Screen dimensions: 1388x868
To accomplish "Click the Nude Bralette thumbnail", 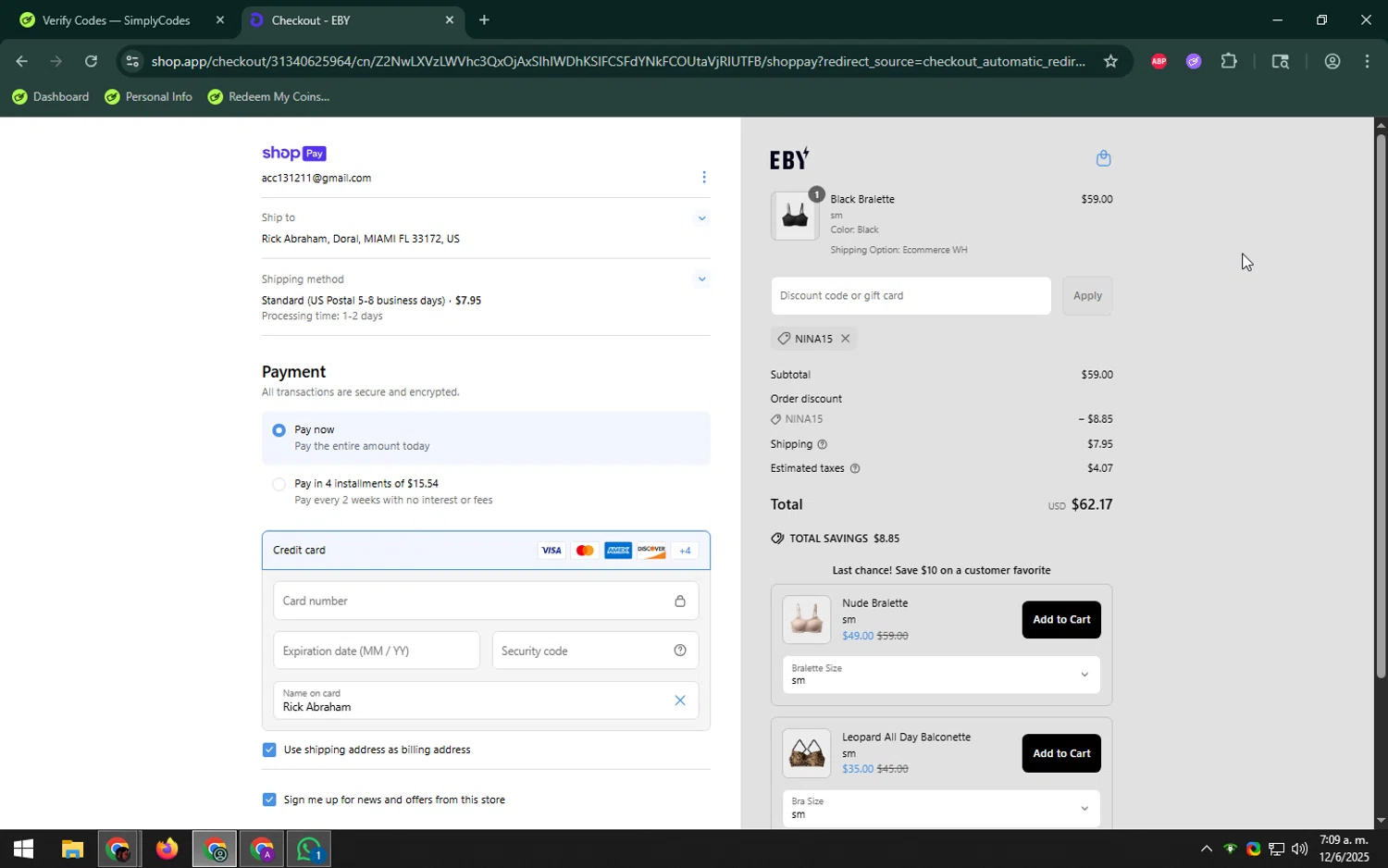I will [806, 620].
